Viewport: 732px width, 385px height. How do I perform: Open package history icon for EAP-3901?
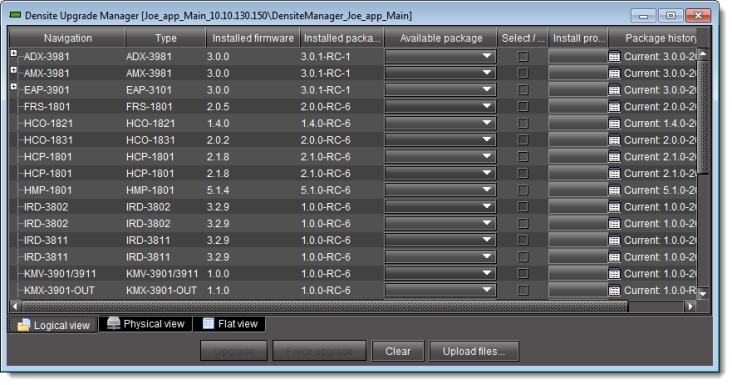click(x=614, y=90)
